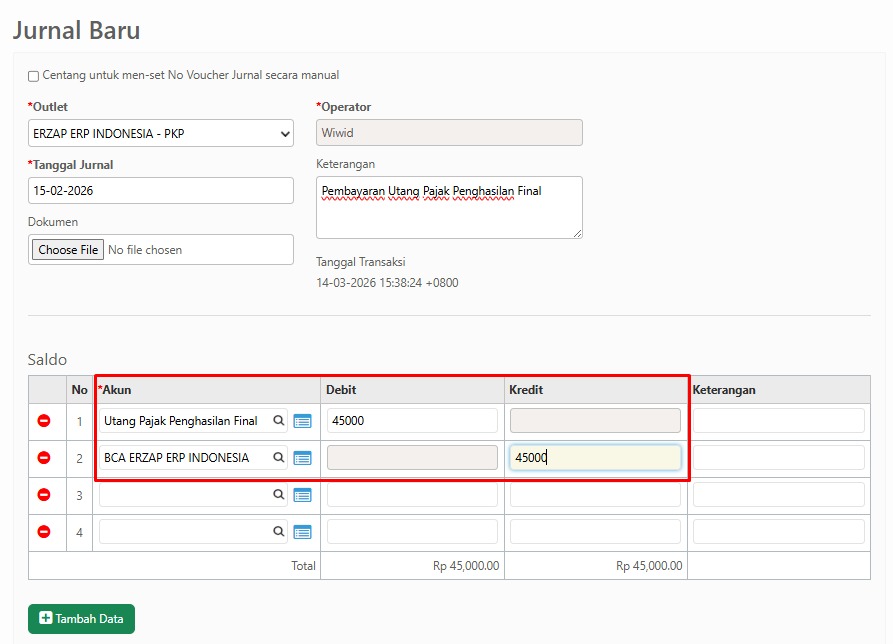The image size is (893, 644).
Task: Expand the Outlet dropdown
Action: [x=160, y=133]
